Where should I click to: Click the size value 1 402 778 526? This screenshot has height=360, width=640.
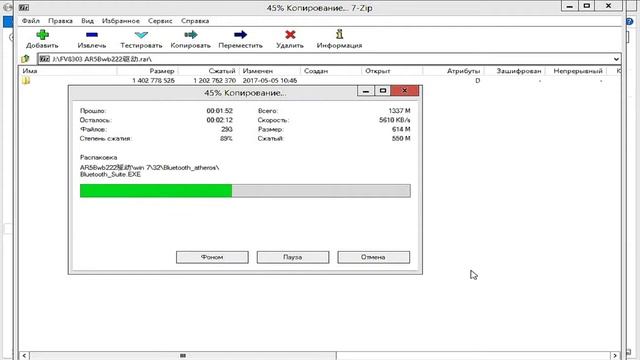coord(153,81)
